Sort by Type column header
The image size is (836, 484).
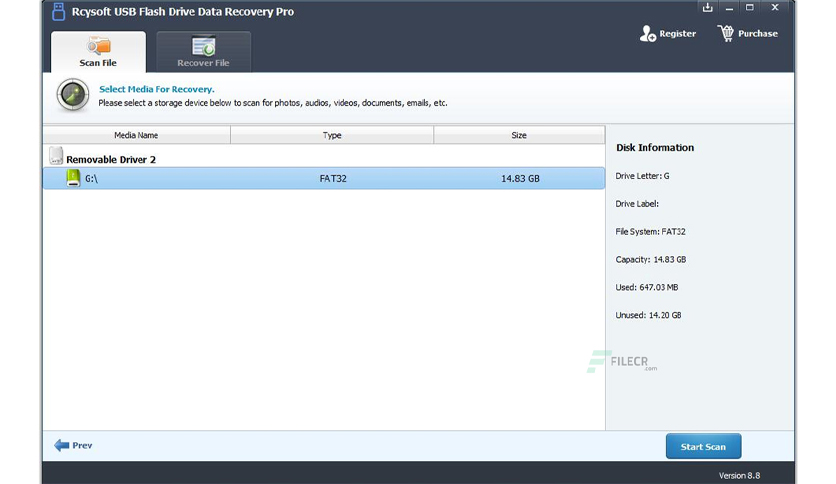coord(332,135)
